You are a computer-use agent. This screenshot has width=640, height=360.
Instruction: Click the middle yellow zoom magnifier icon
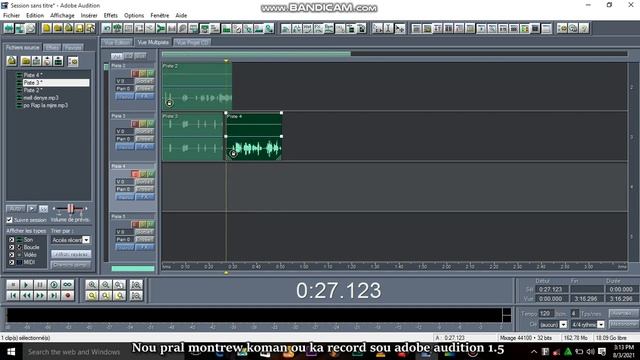[106, 296]
